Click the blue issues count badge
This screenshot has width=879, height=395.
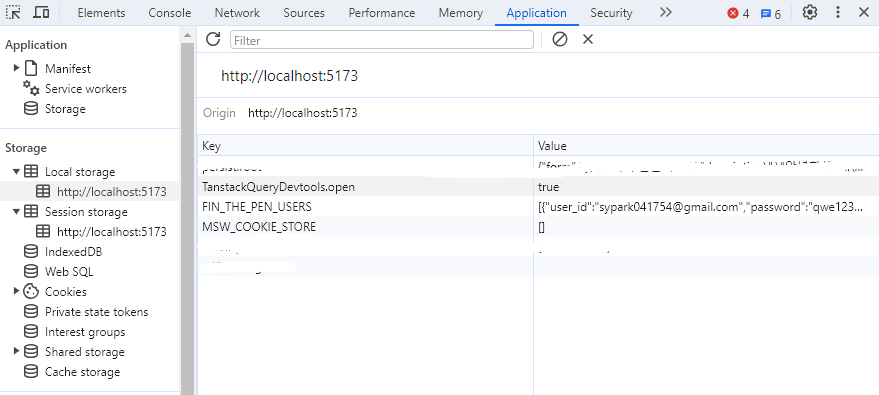coord(770,13)
